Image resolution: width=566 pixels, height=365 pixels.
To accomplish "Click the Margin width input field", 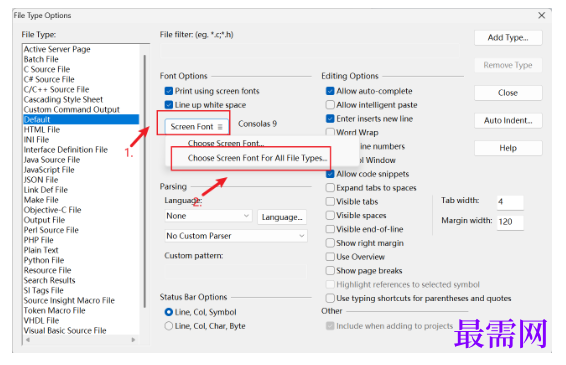I will (x=510, y=222).
